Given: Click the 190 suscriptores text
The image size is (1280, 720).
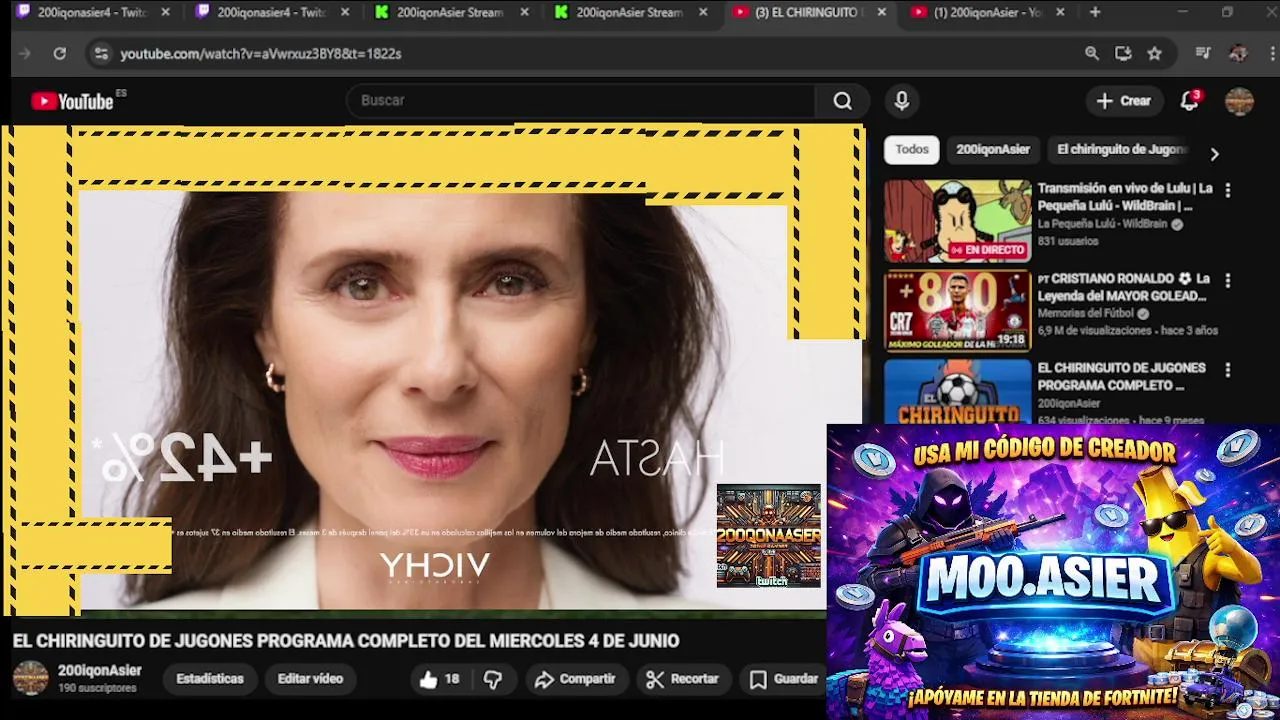Looking at the screenshot, I should [97, 689].
